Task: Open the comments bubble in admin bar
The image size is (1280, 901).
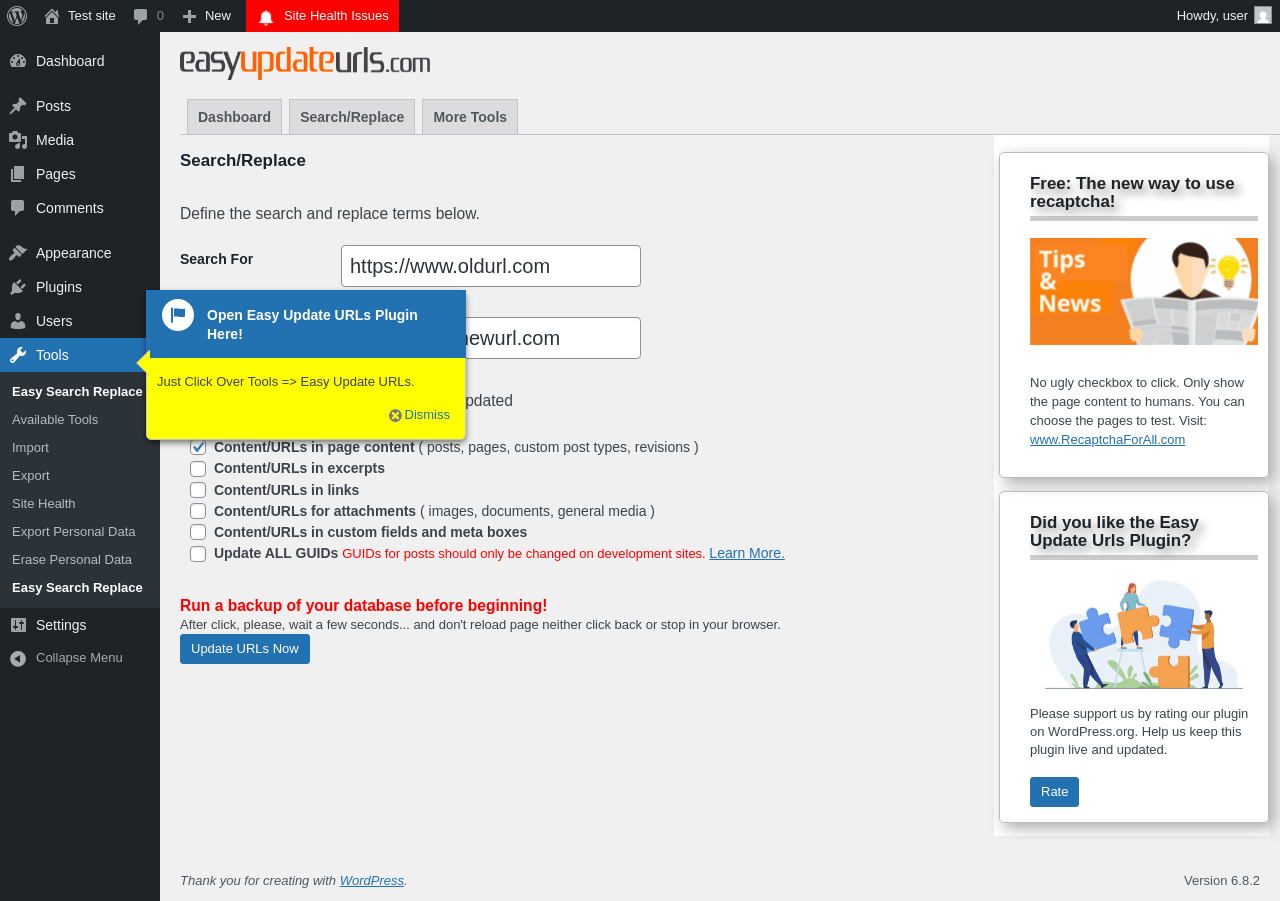Action: pos(141,16)
